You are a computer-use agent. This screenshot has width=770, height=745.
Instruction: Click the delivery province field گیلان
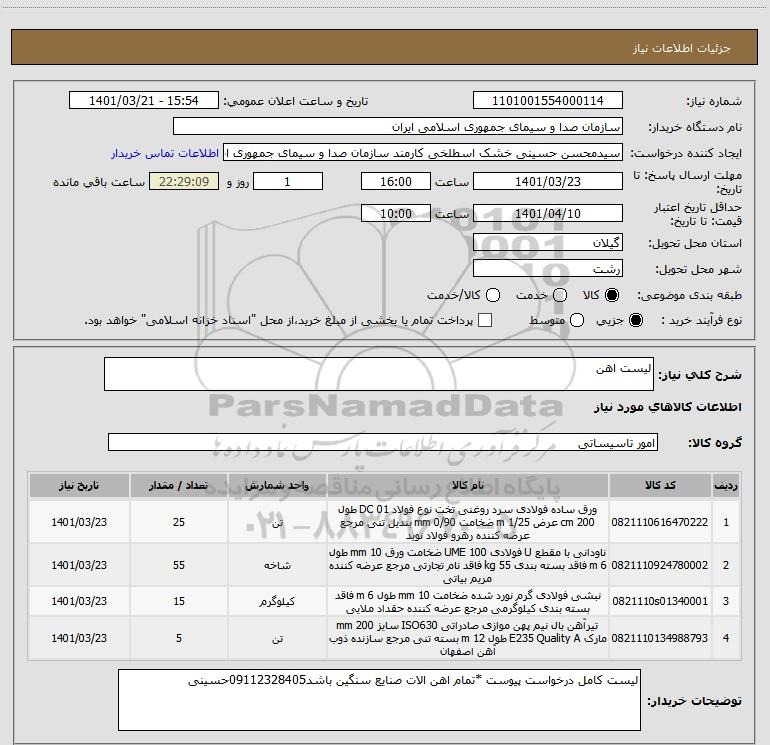click(548, 242)
